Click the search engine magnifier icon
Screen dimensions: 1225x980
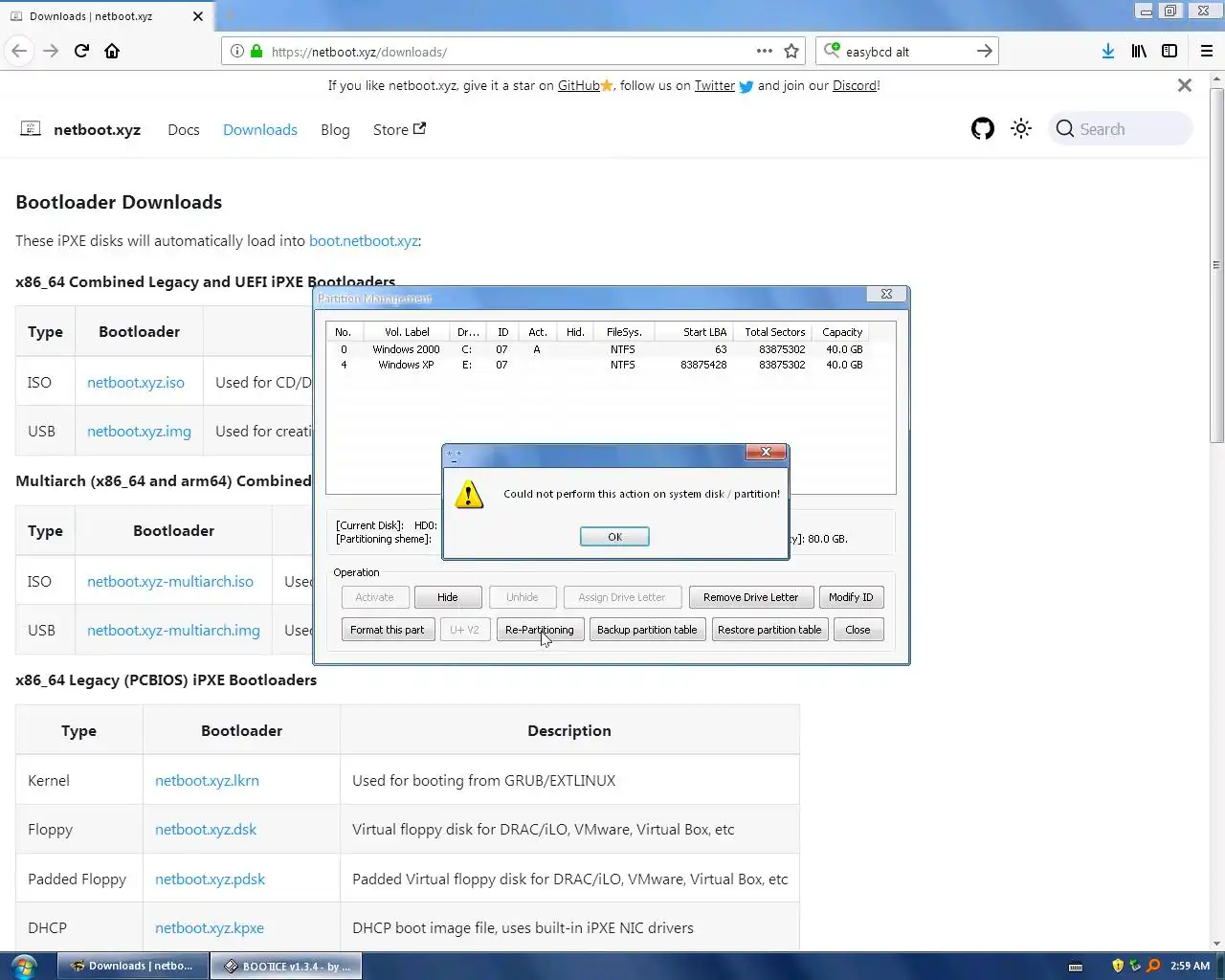click(832, 51)
